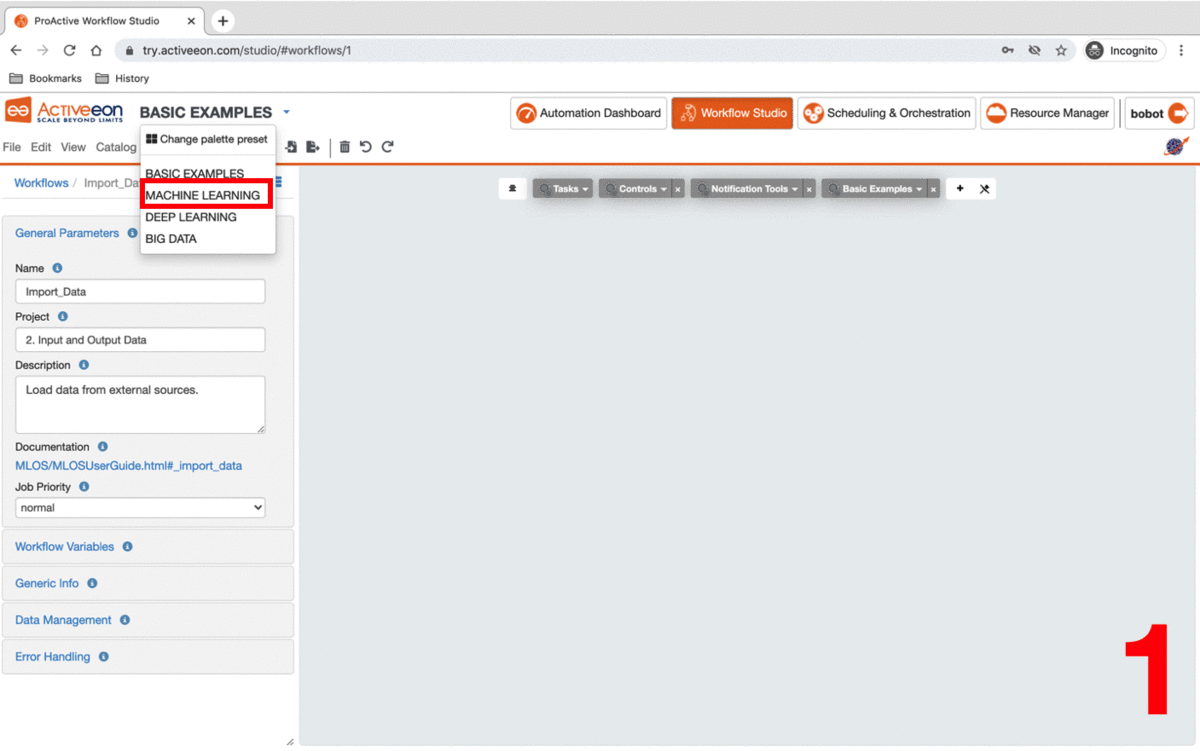Open the Edit menu
The image size is (1200, 751).
coord(41,147)
